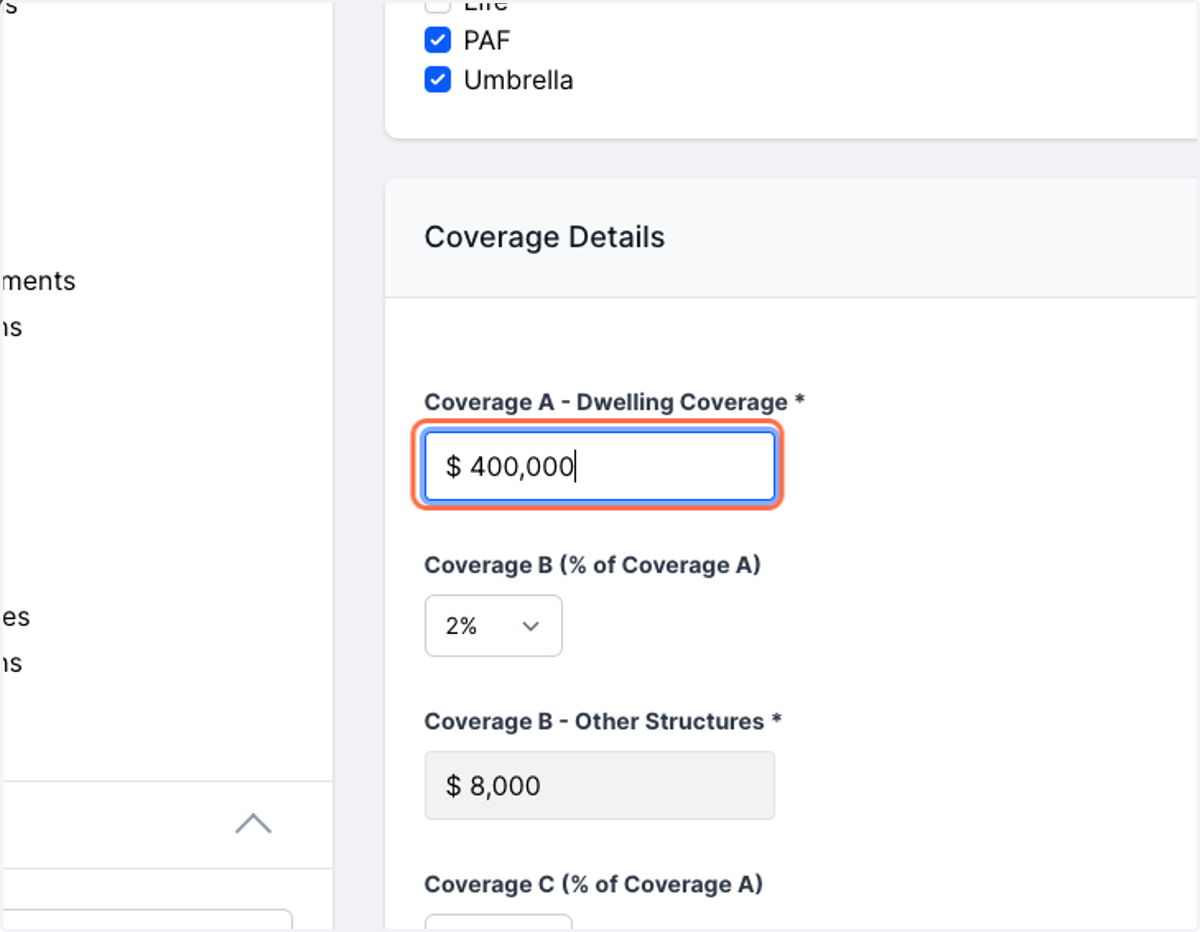Collapse the sidebar section with chevron up
This screenshot has width=1200, height=932.
tap(253, 824)
